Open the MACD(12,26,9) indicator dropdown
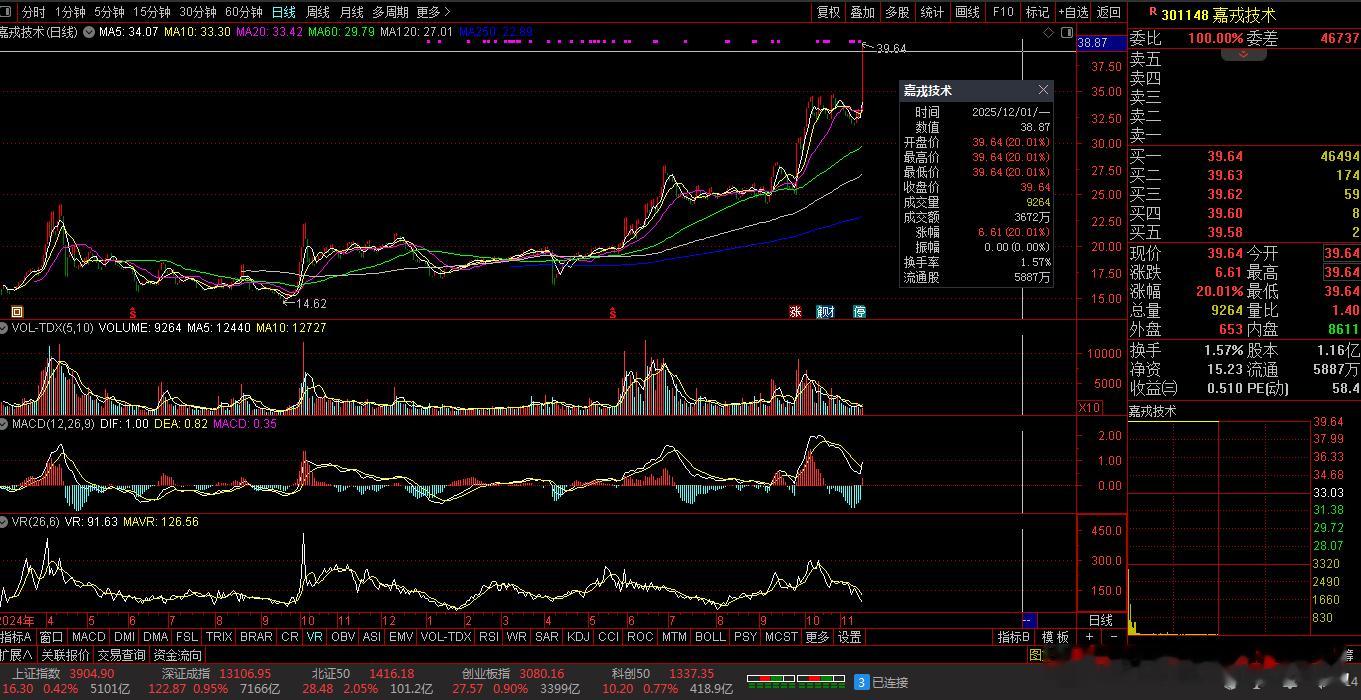 (x=5, y=424)
